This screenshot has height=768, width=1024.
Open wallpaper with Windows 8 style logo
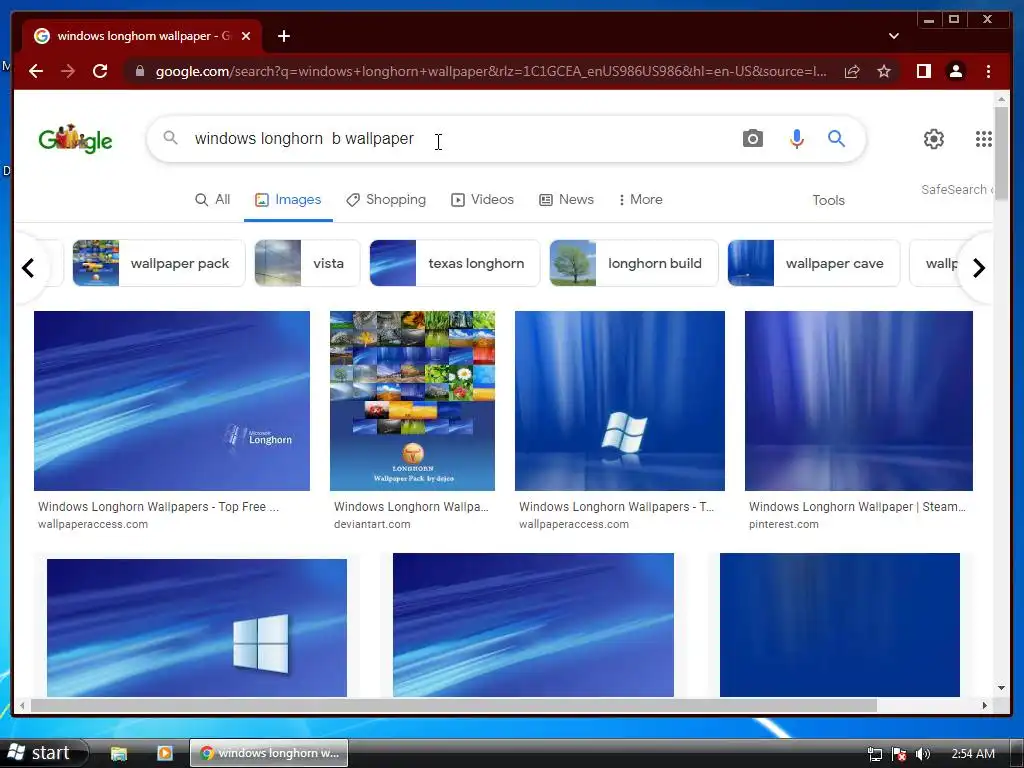click(x=197, y=628)
